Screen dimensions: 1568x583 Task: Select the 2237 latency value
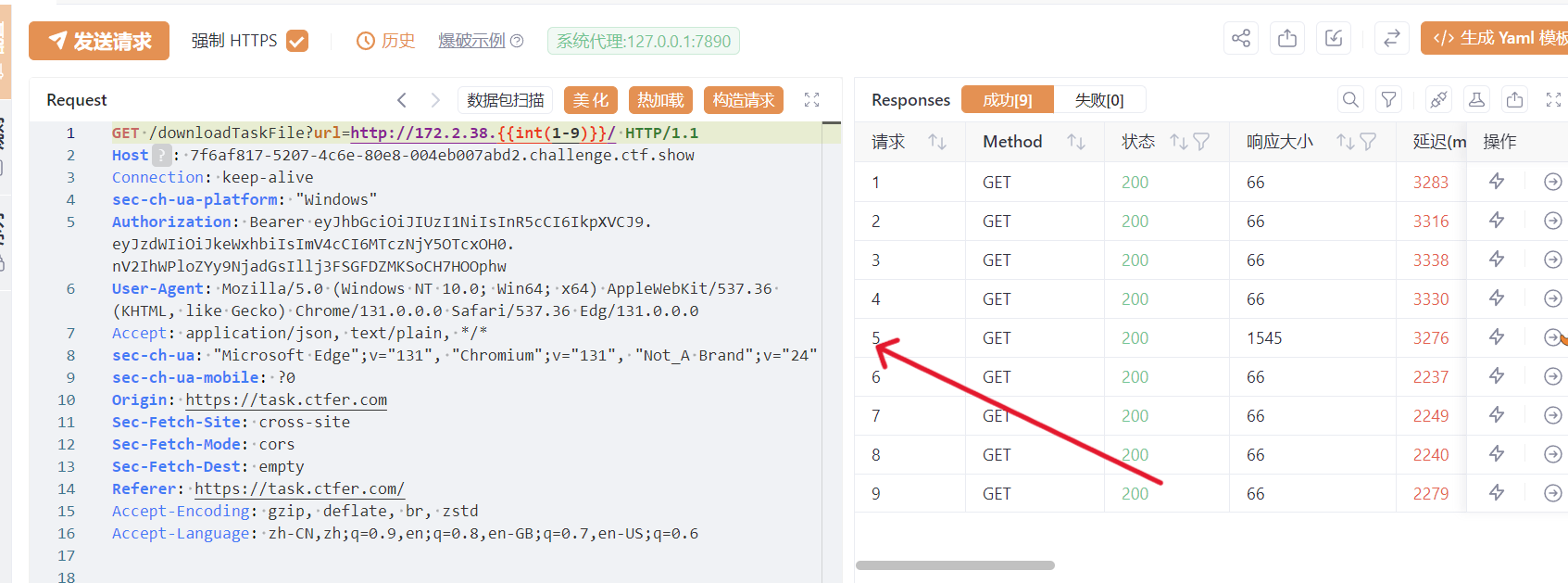click(1431, 377)
